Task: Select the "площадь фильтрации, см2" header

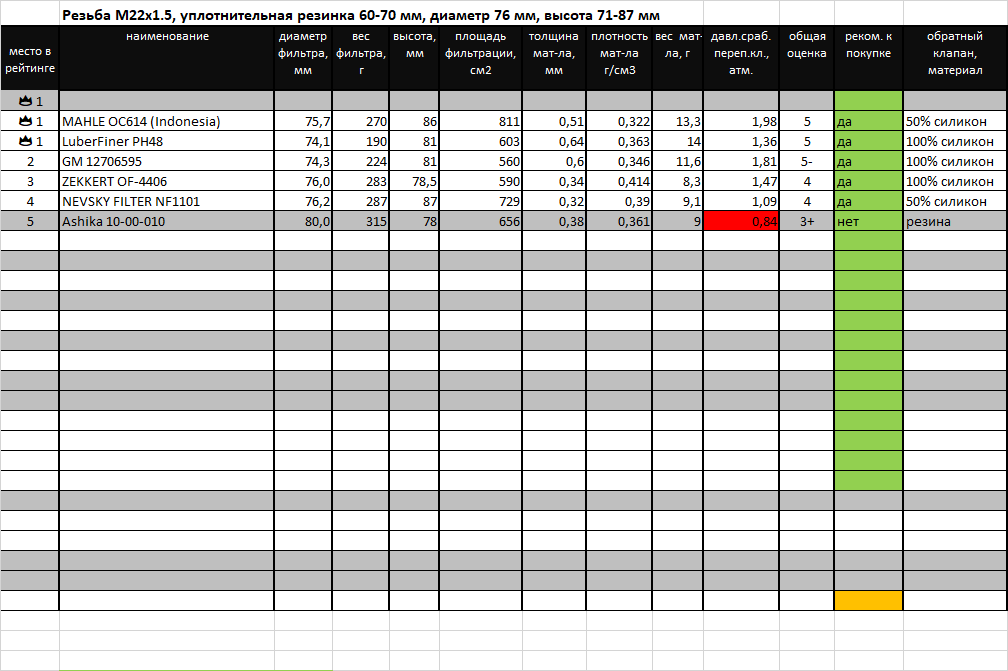Action: click(480, 59)
